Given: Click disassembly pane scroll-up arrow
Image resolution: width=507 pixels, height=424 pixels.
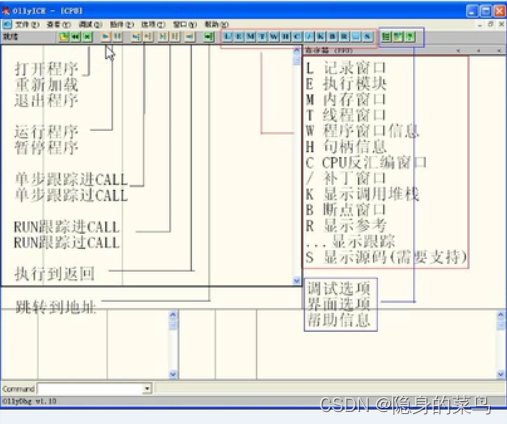Looking at the screenshot, I should coord(296,51).
